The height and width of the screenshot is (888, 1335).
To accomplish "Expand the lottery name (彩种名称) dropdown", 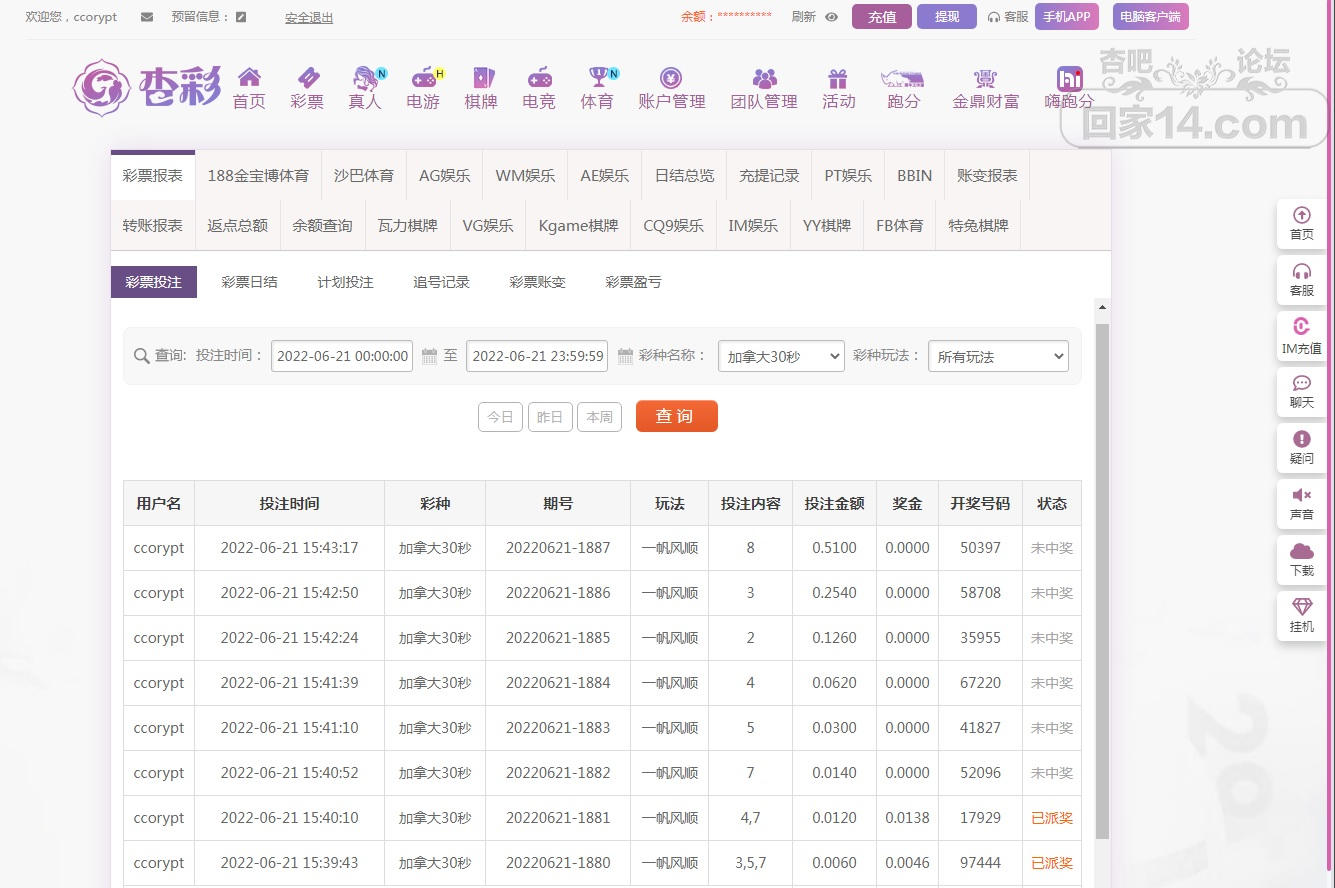I will (x=780, y=356).
